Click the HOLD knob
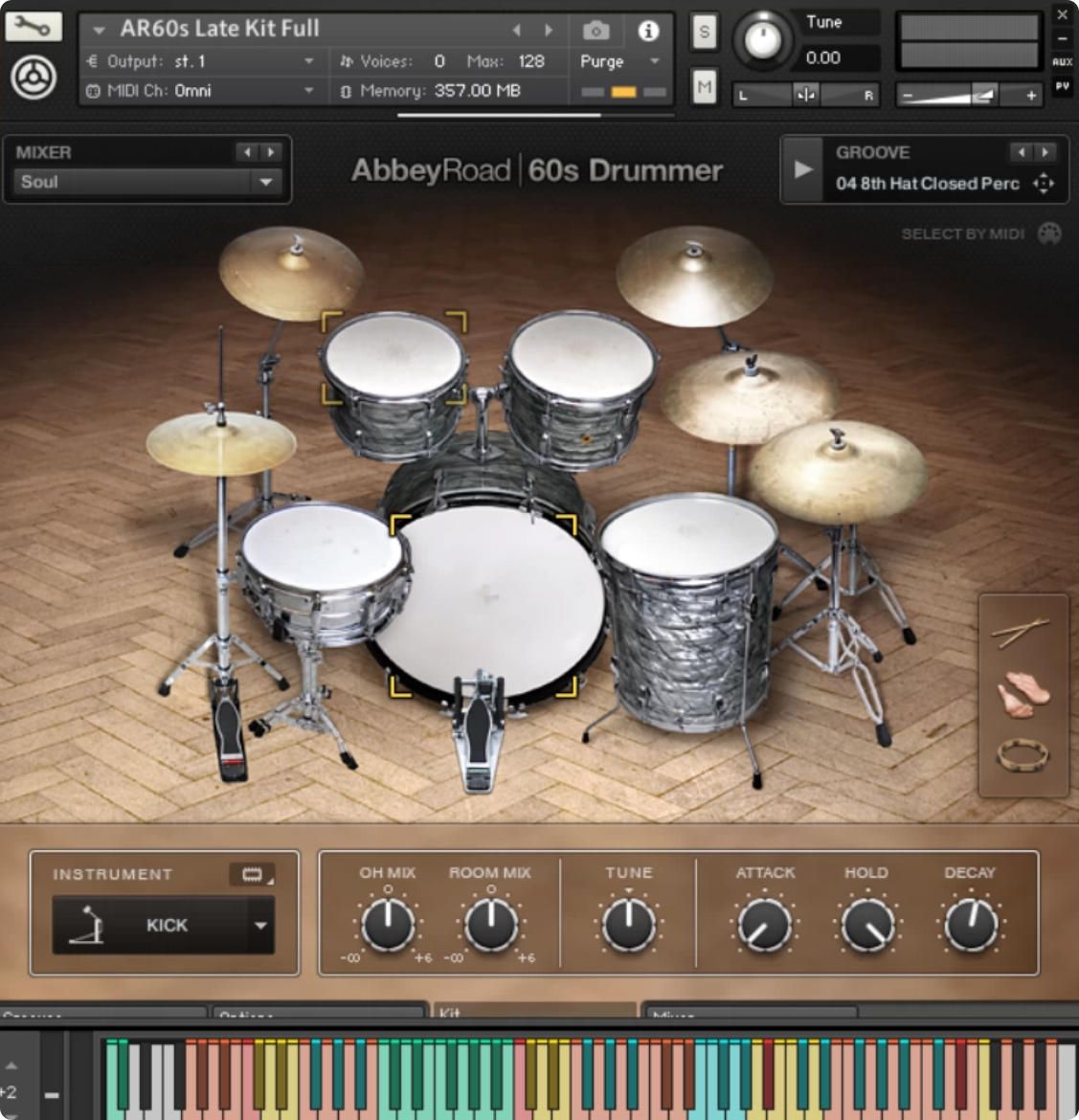 (867, 926)
